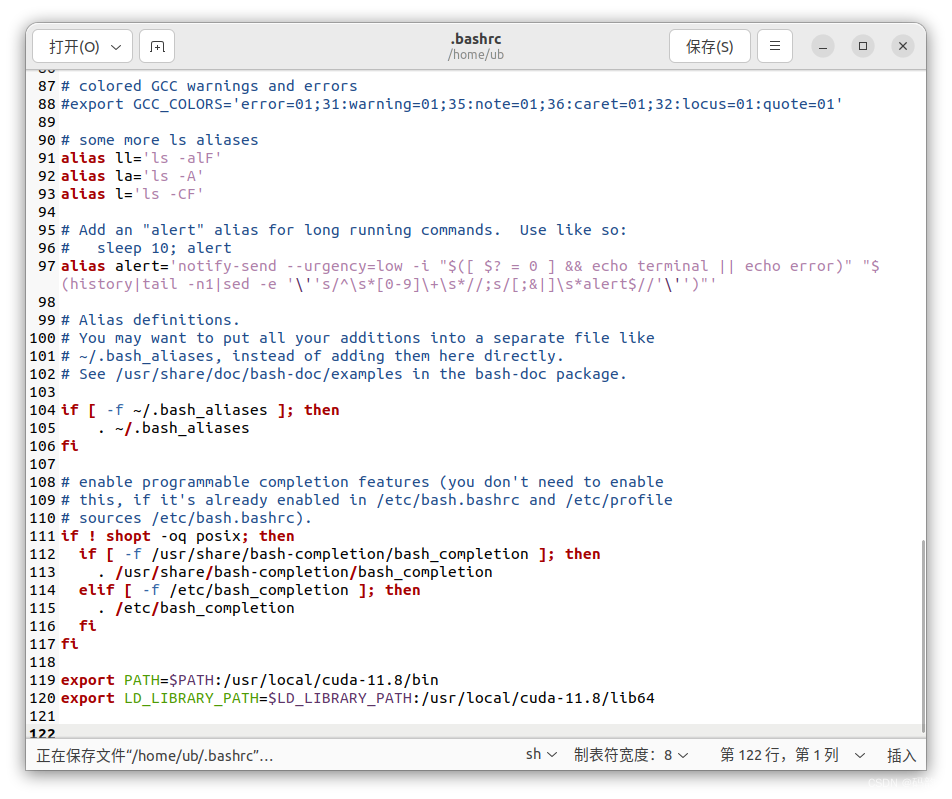Viewport: 952px width, 799px height.
Task: Click the ". ~/.bash_aliases" source line
Action: click(173, 428)
